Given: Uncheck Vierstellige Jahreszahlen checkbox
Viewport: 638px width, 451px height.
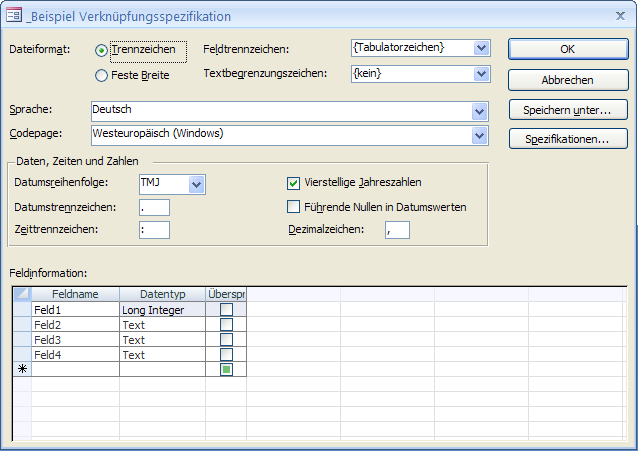Looking at the screenshot, I should pyautogui.click(x=294, y=183).
